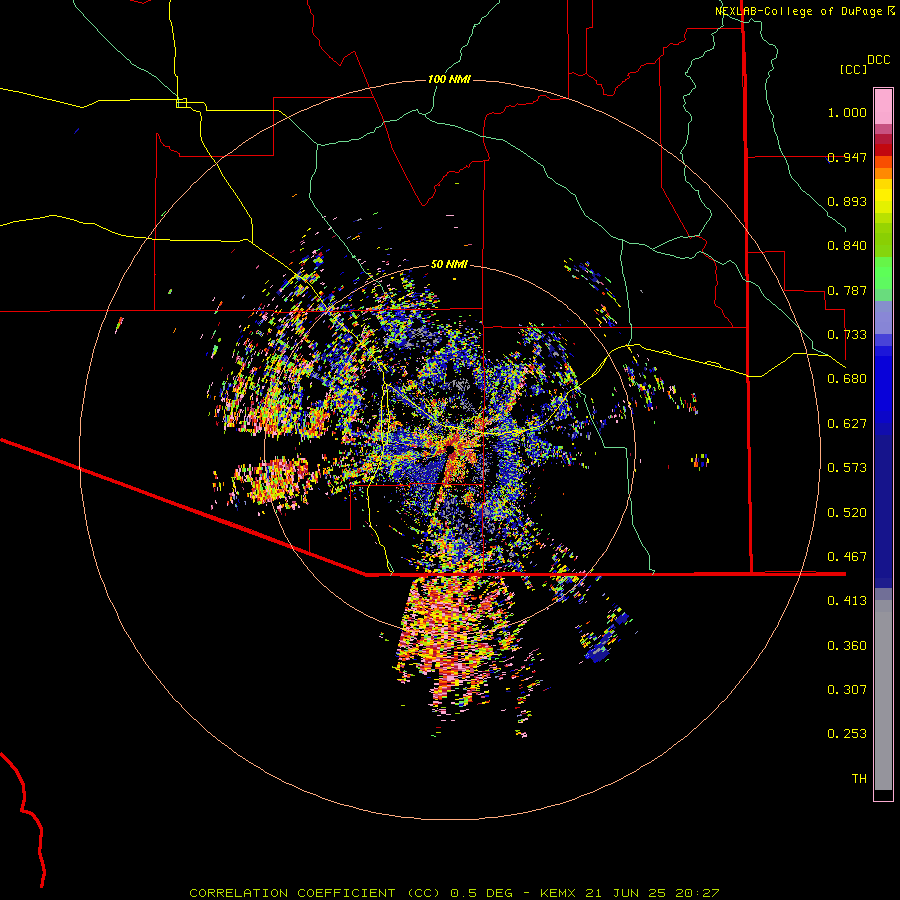Click the pink top segment of color bar
Image resolution: width=900 pixels, height=900 pixels.
click(x=883, y=107)
